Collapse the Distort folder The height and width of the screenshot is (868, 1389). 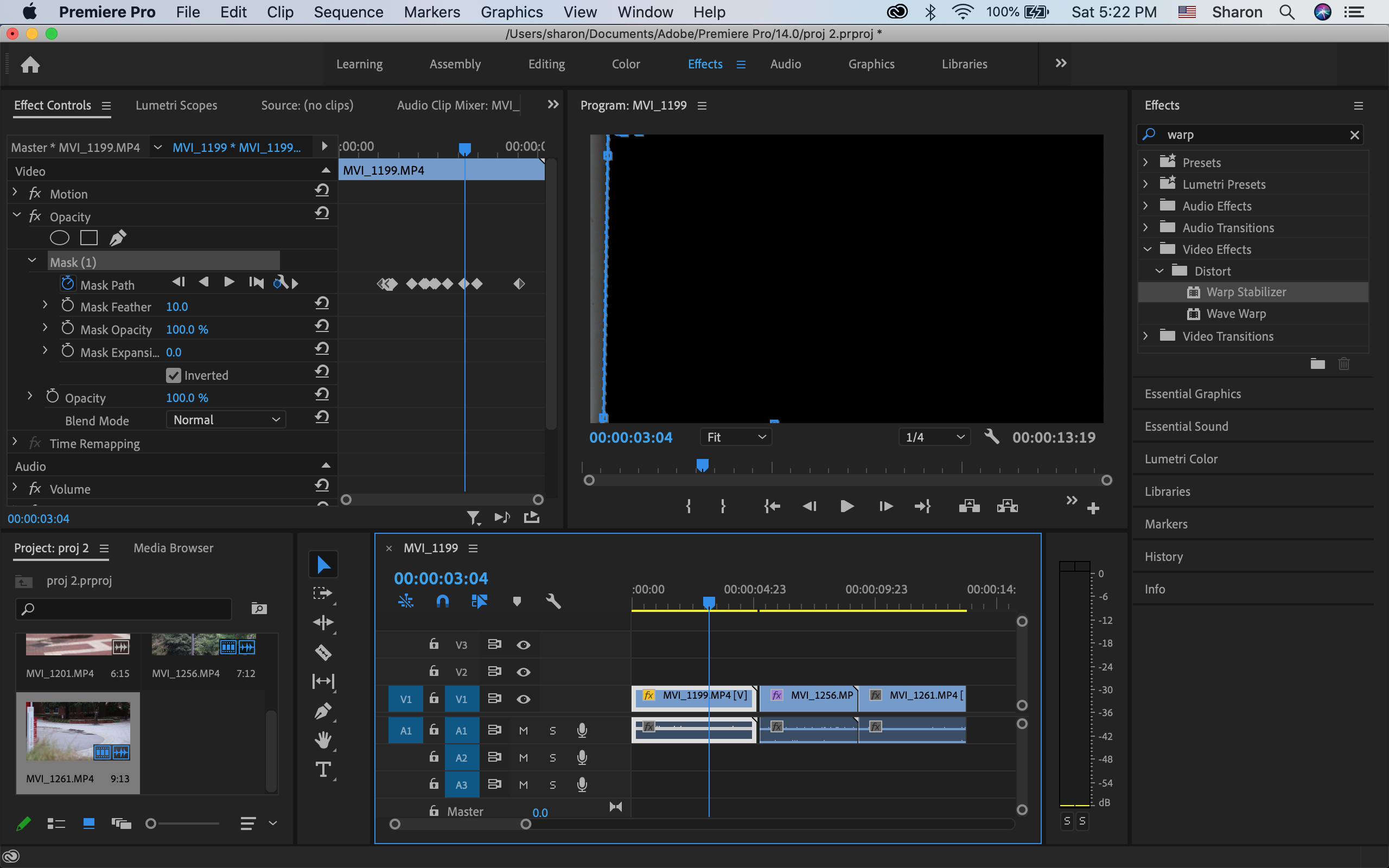(1159, 270)
